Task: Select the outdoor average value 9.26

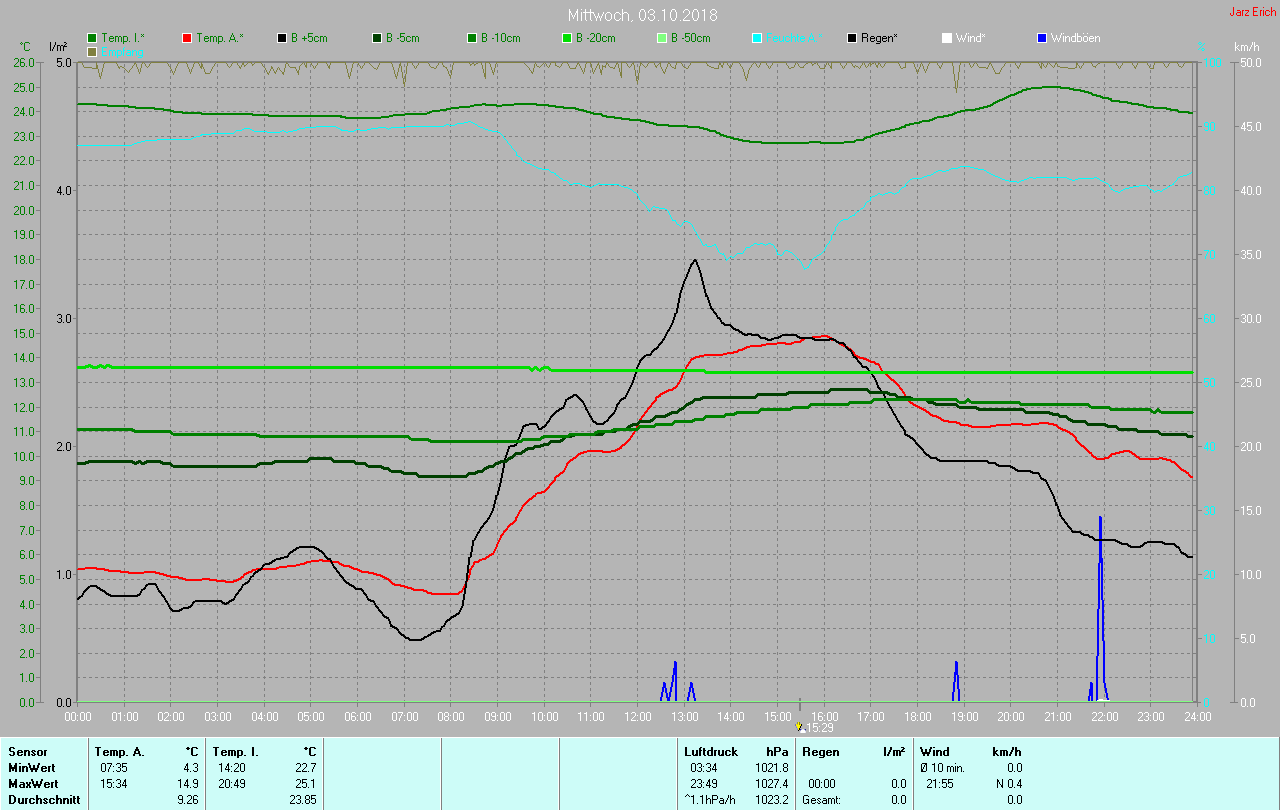Action: [x=187, y=800]
